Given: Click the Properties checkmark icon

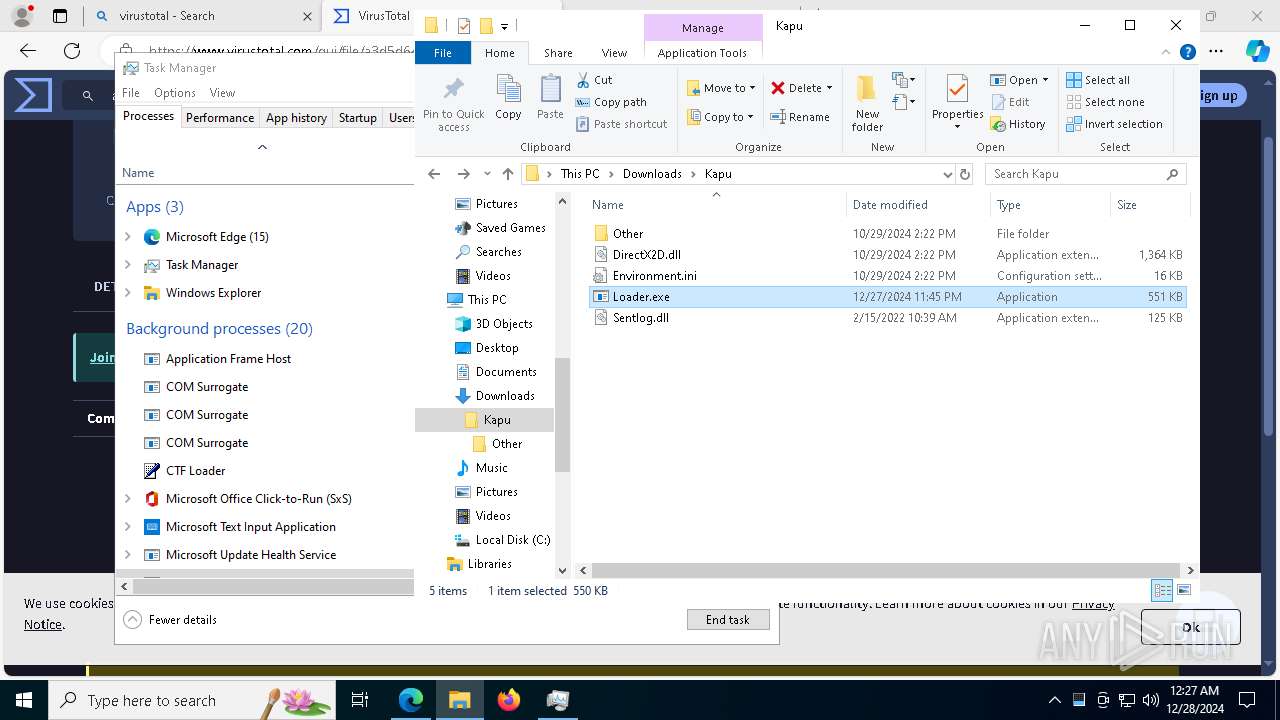Looking at the screenshot, I should pos(957,89).
